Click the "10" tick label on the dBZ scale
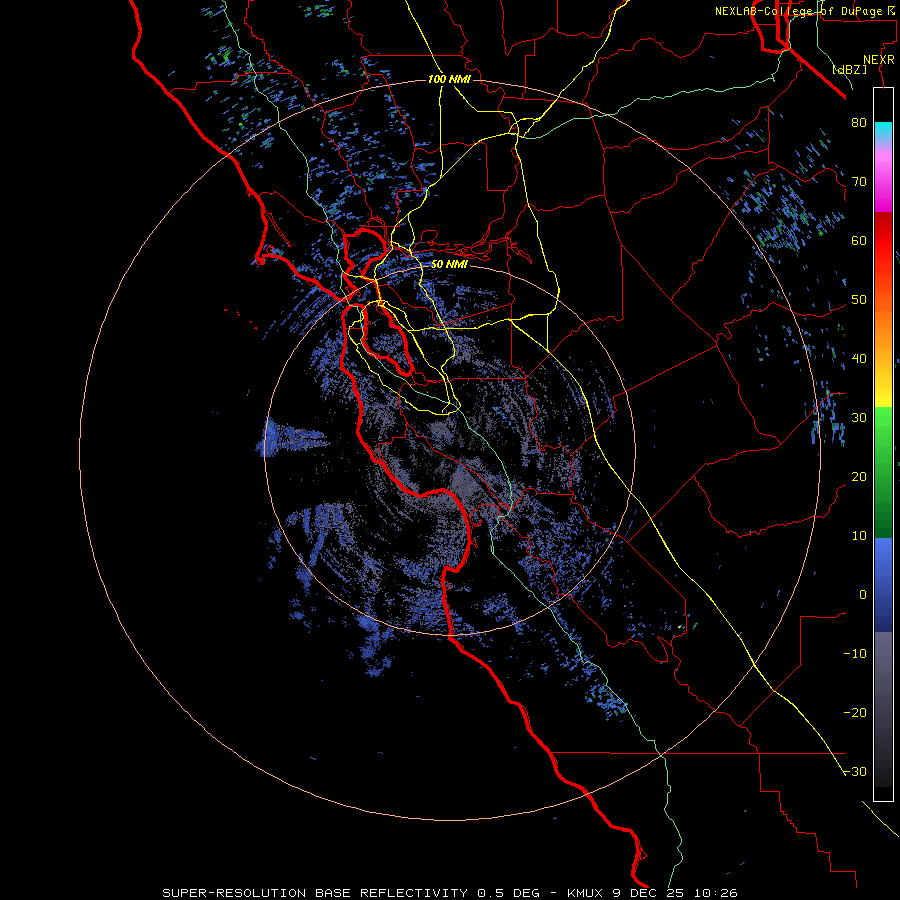This screenshot has width=900, height=900. click(x=859, y=536)
